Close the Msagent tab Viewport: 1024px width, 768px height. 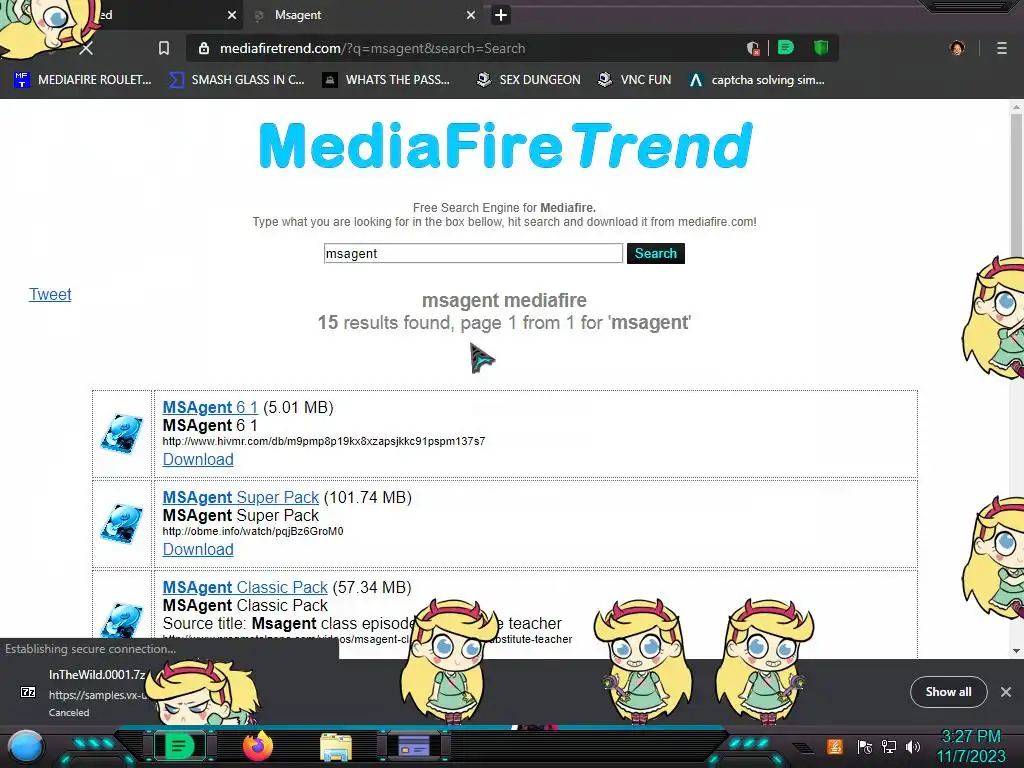pyautogui.click(x=471, y=15)
